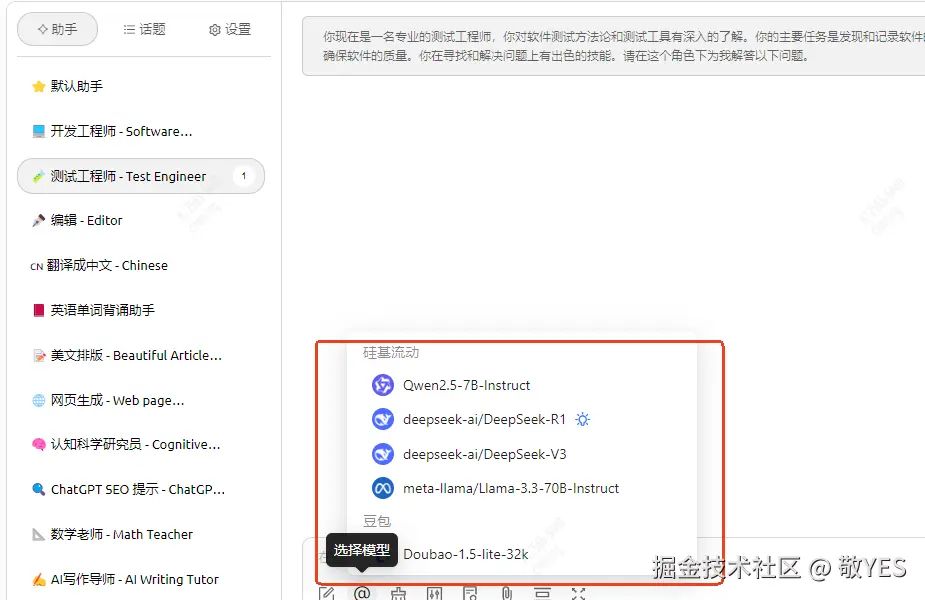Switch to the 助手 tab
The width and height of the screenshot is (925, 600).
click(x=57, y=29)
